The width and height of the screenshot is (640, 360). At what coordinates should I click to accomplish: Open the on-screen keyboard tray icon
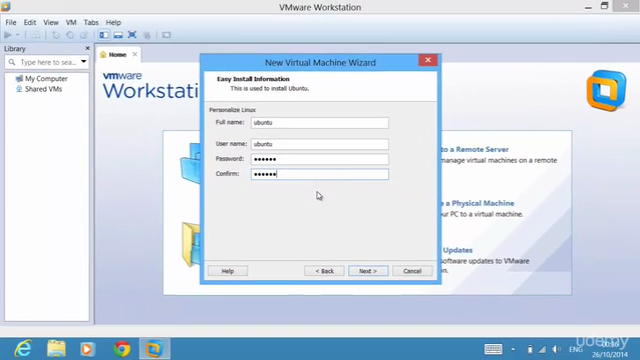(493, 349)
